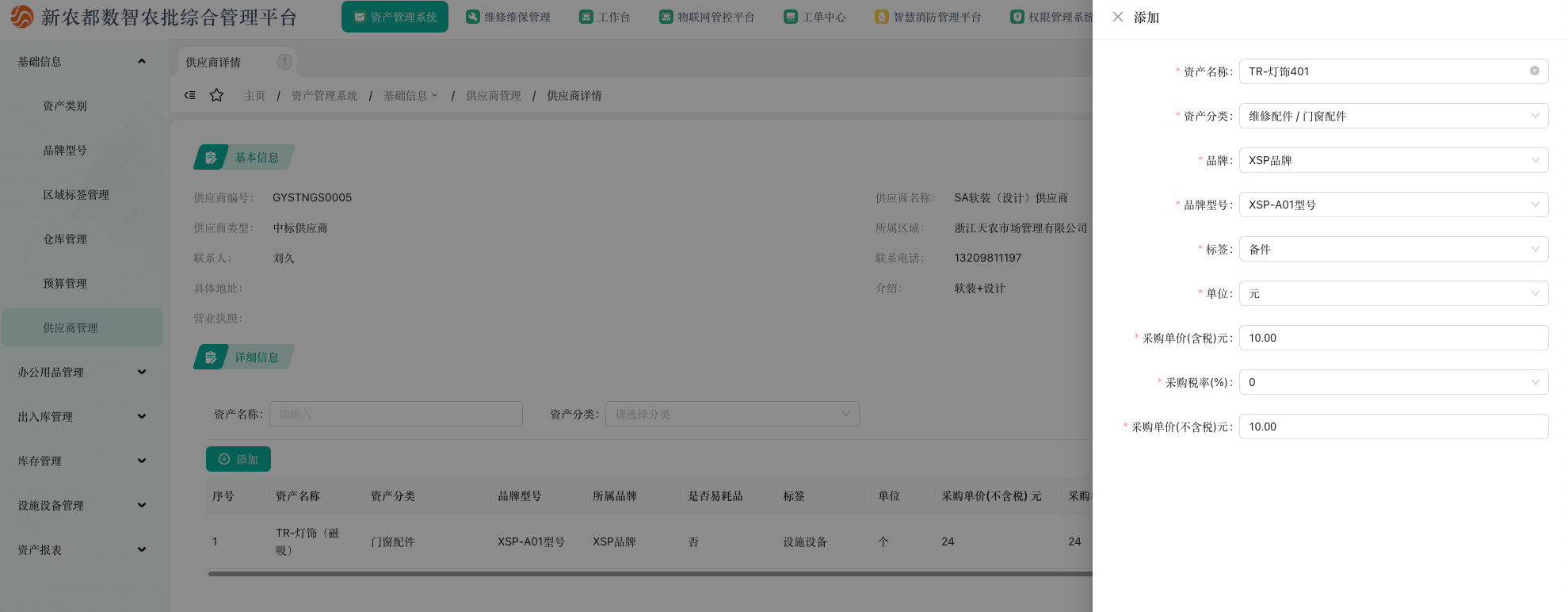The image size is (1568, 612).
Task: Click the green 添加 button
Action: (238, 459)
